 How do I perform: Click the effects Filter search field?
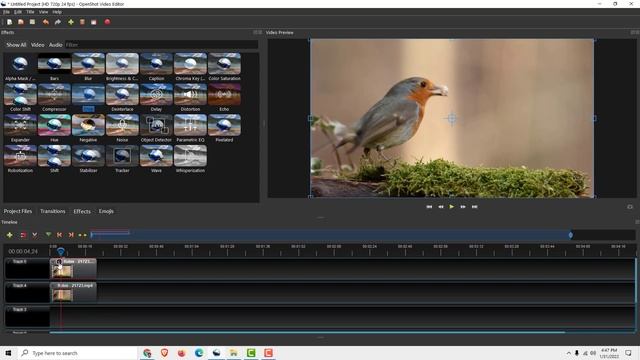click(x=162, y=45)
